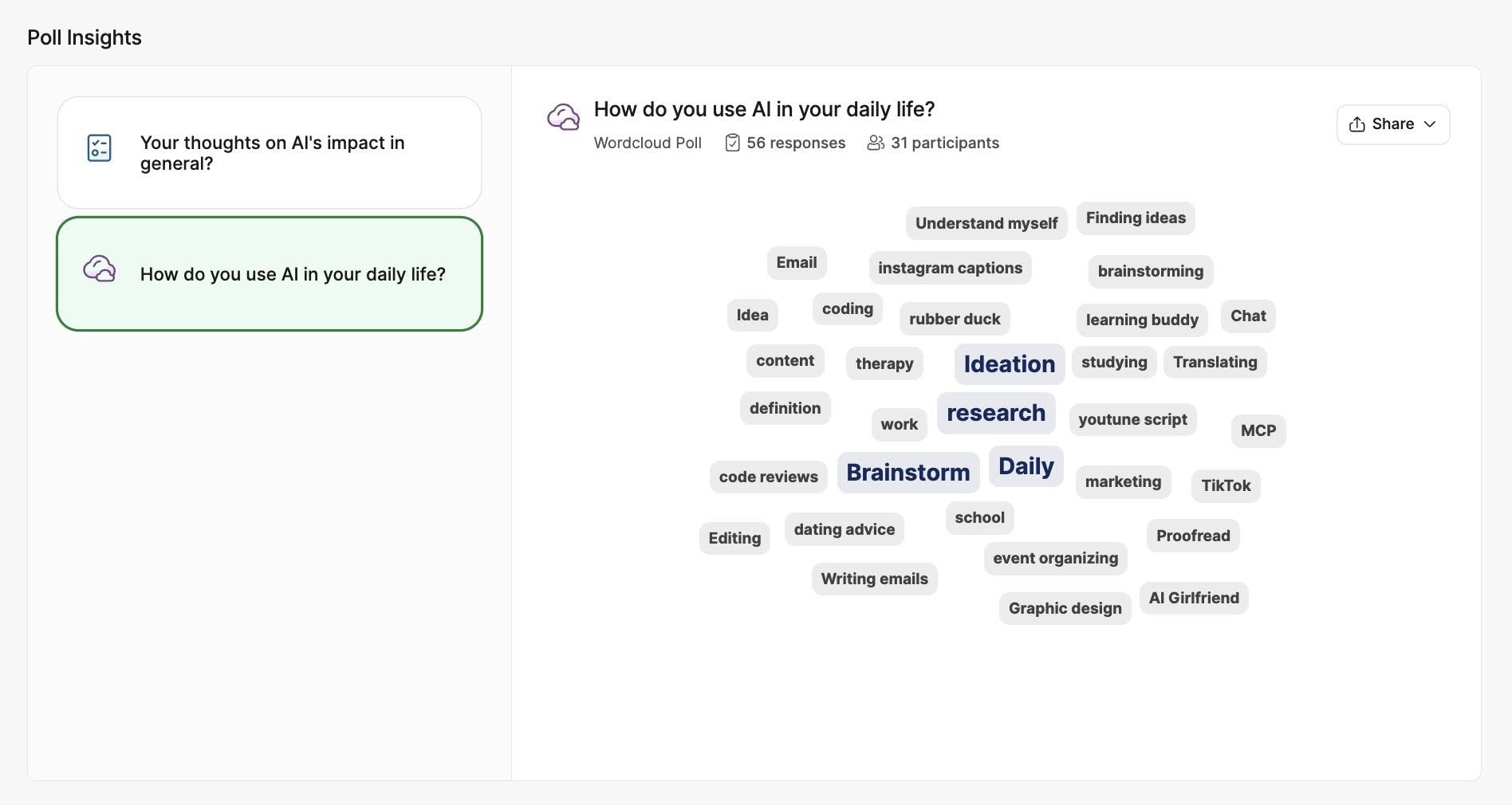Select the 'rubber duck' word tag
Screen dimensions: 1512x805
(955, 319)
